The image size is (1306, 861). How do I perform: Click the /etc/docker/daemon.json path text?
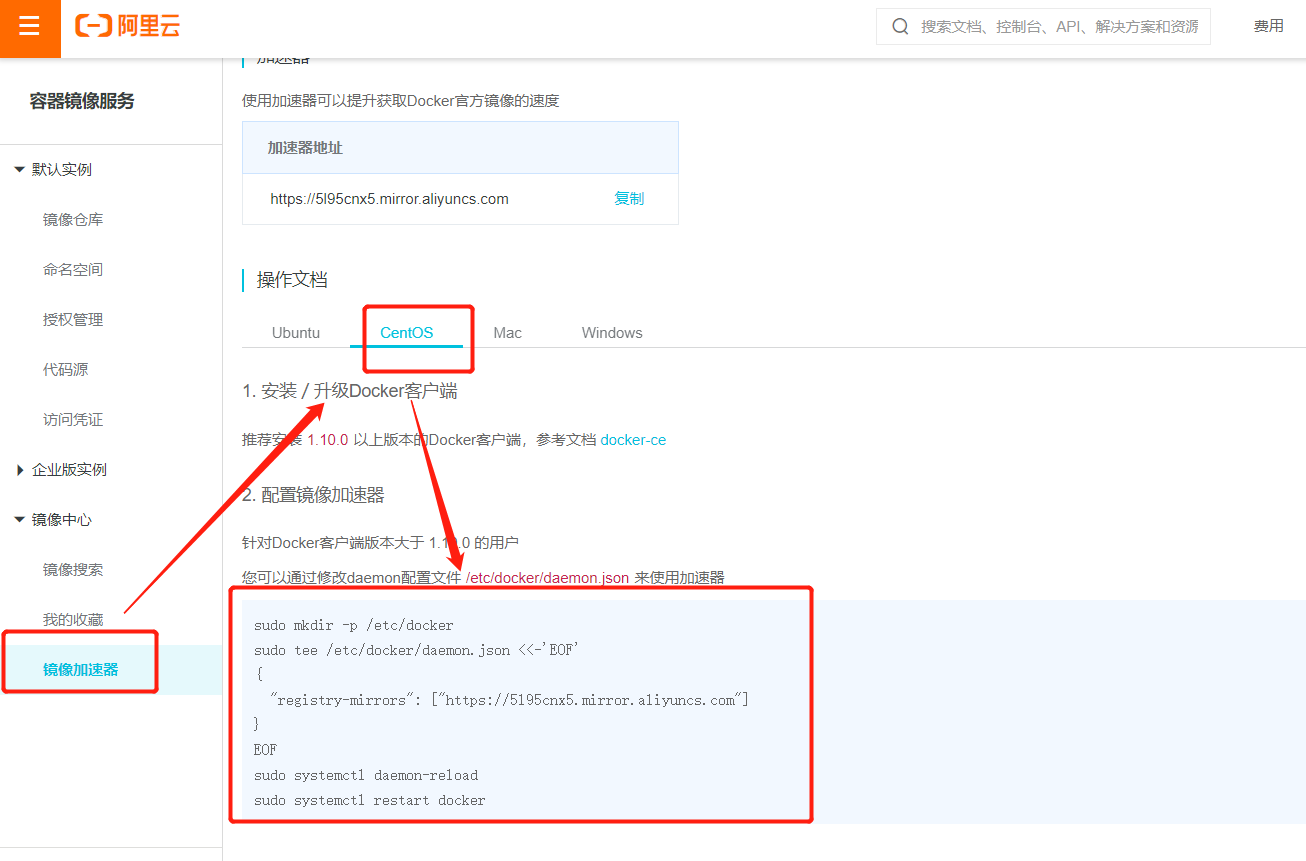coord(548,578)
